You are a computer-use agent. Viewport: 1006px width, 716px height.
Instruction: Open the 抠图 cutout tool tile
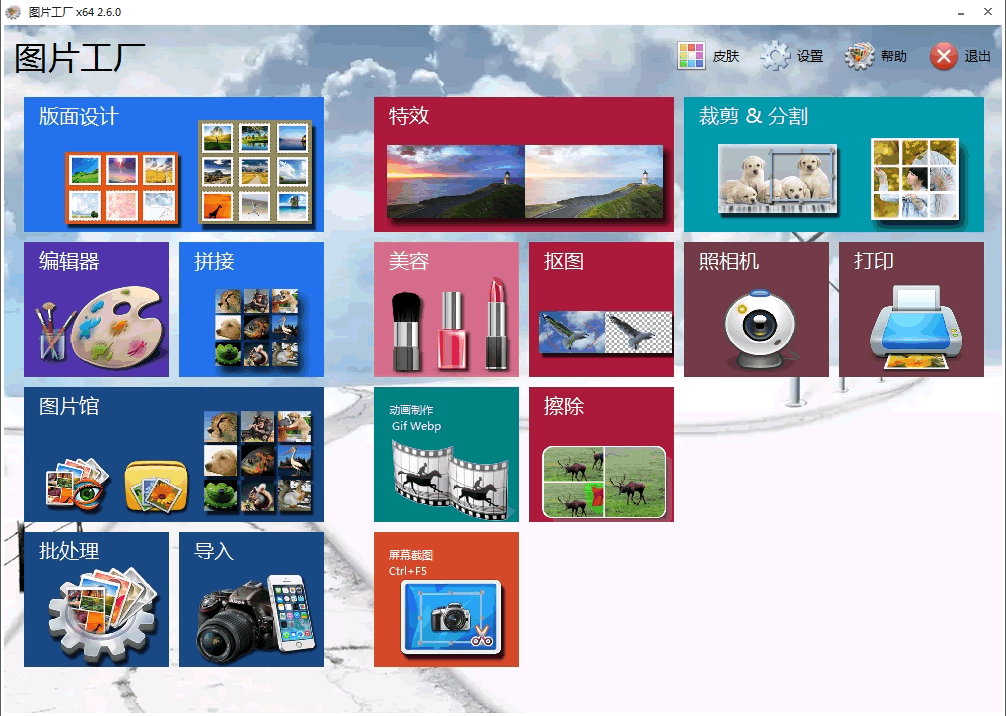601,309
